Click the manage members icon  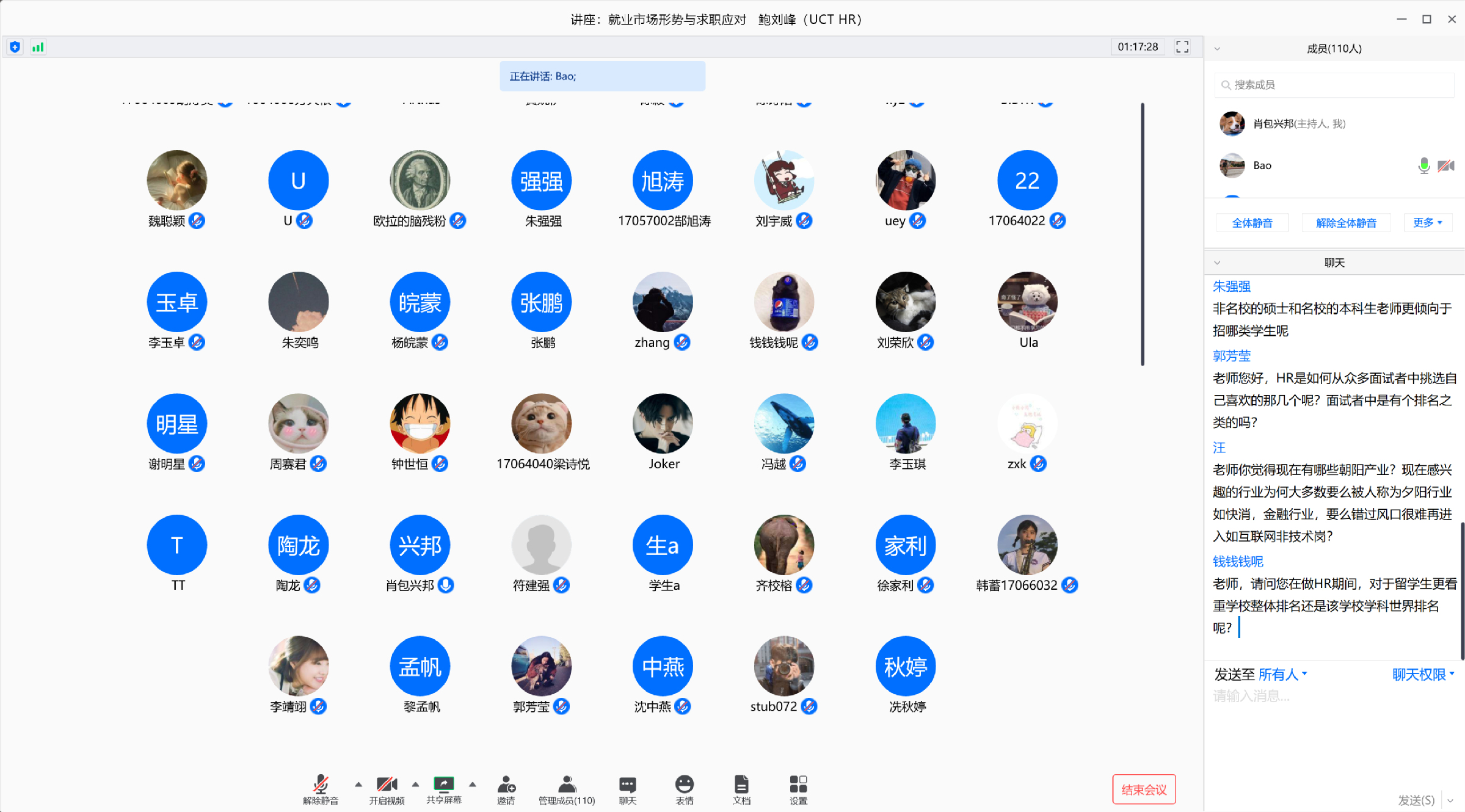tap(566, 785)
